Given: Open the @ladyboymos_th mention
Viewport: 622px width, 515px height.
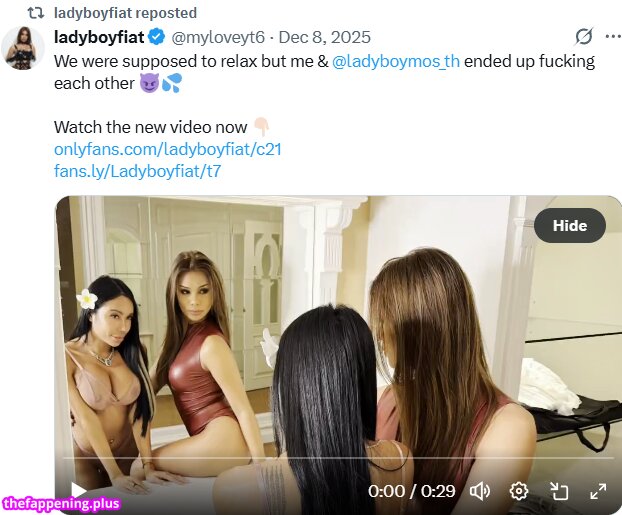Looking at the screenshot, I should 395,61.
